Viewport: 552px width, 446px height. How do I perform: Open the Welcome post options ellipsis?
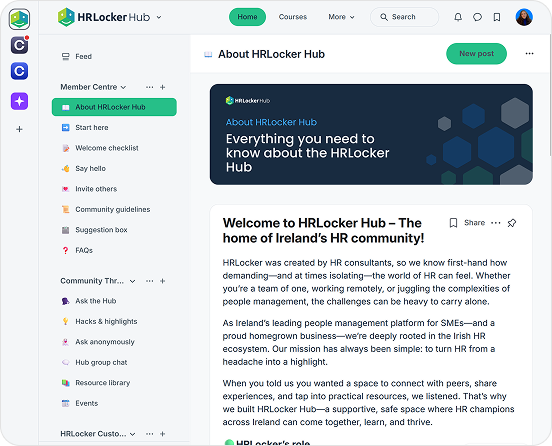(x=496, y=223)
